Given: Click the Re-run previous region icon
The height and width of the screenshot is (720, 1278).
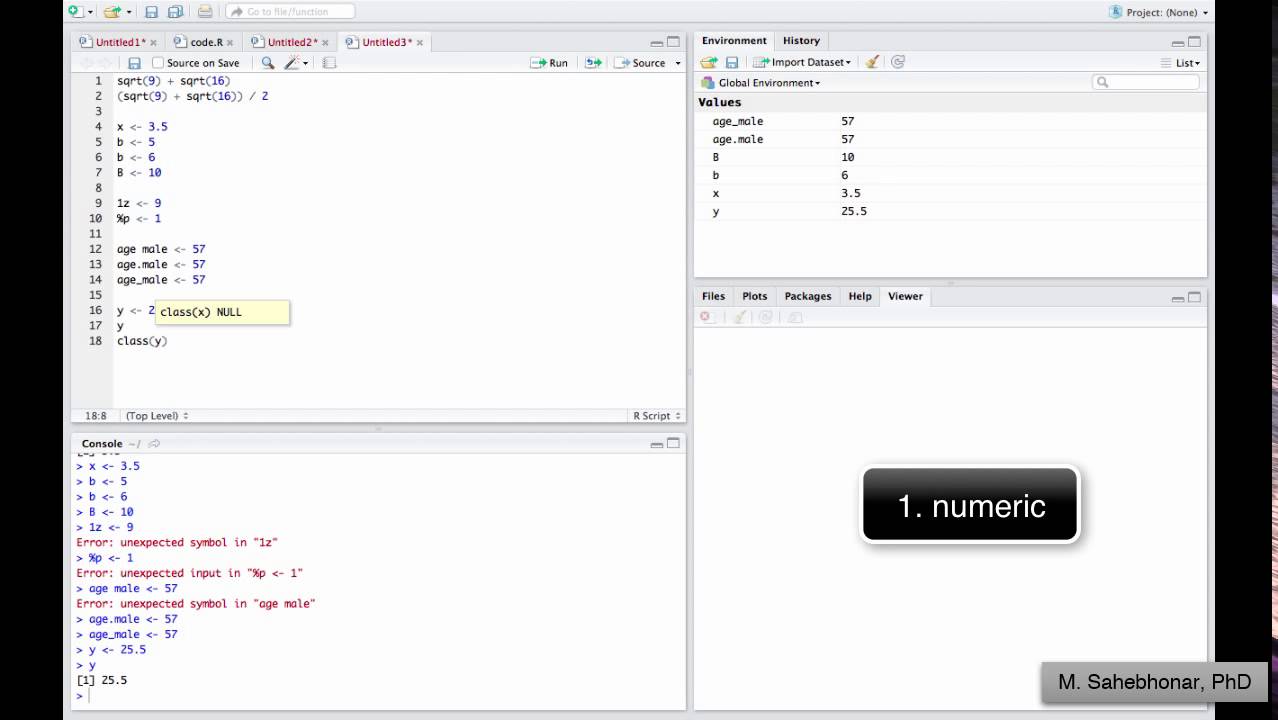Looking at the screenshot, I should coord(593,63).
